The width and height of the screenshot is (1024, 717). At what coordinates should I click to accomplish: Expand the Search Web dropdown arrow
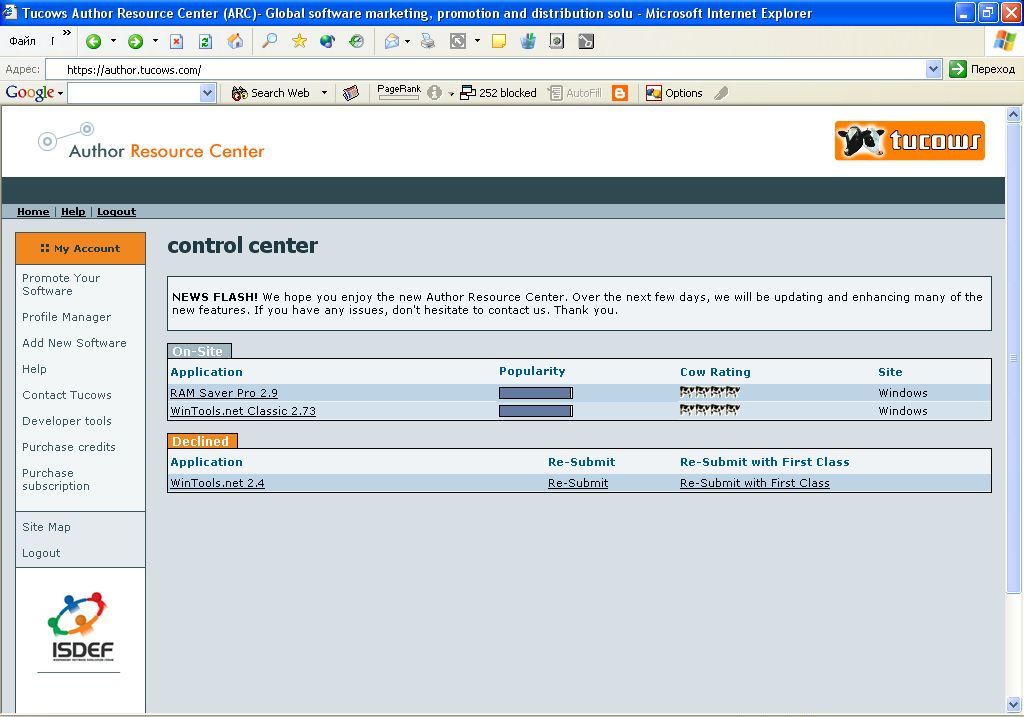tap(324, 93)
